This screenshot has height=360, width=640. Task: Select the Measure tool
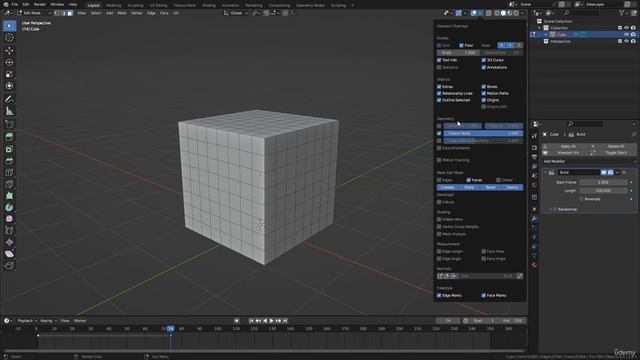[9, 111]
